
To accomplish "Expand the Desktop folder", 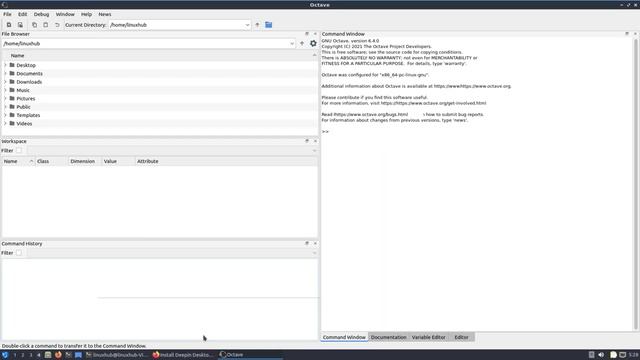I will [5, 65].
